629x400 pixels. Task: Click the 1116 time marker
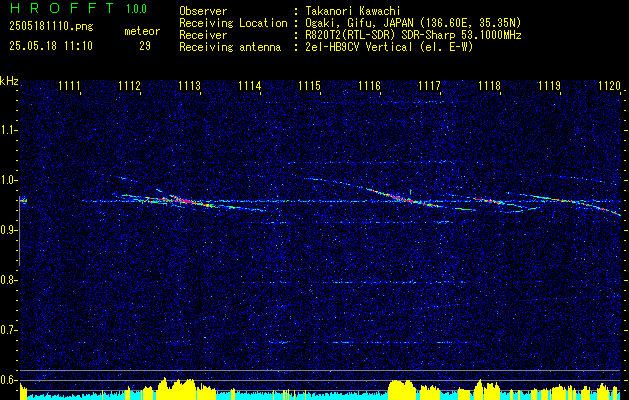point(369,85)
